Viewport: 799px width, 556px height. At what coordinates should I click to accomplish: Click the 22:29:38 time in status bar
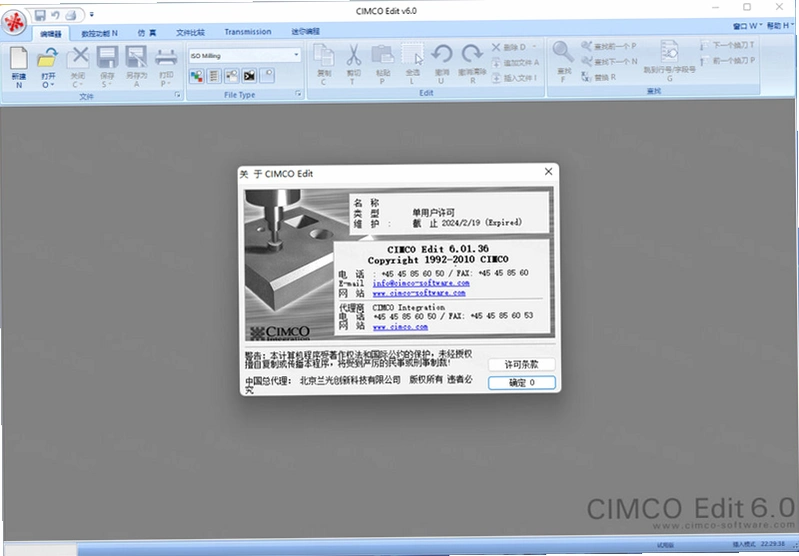[x=773, y=544]
